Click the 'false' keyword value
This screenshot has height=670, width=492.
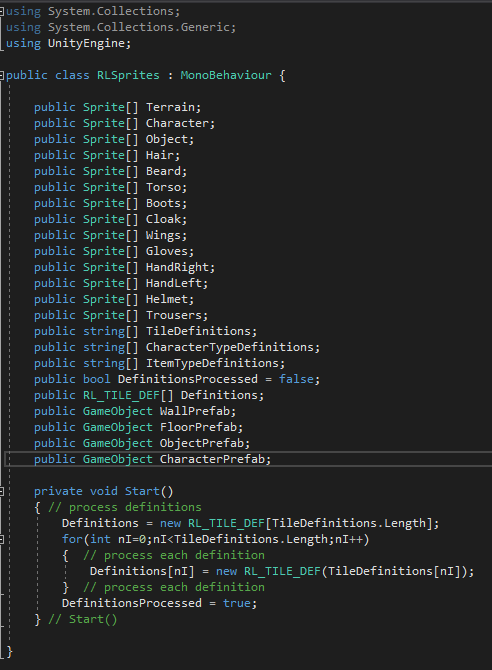296,379
